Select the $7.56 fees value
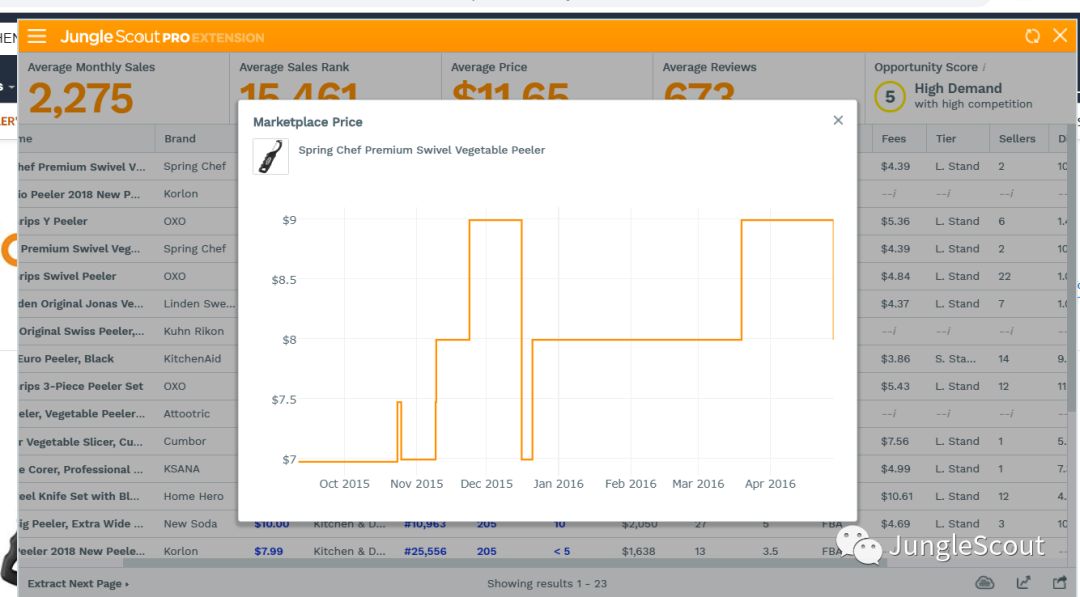This screenshot has width=1080, height=597. [x=895, y=441]
